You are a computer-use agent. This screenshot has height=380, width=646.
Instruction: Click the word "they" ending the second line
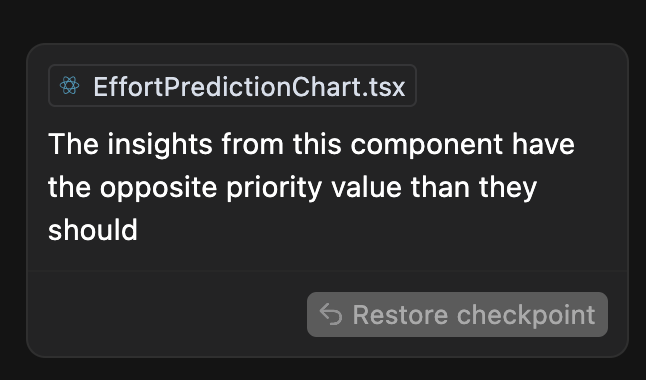pos(508,189)
